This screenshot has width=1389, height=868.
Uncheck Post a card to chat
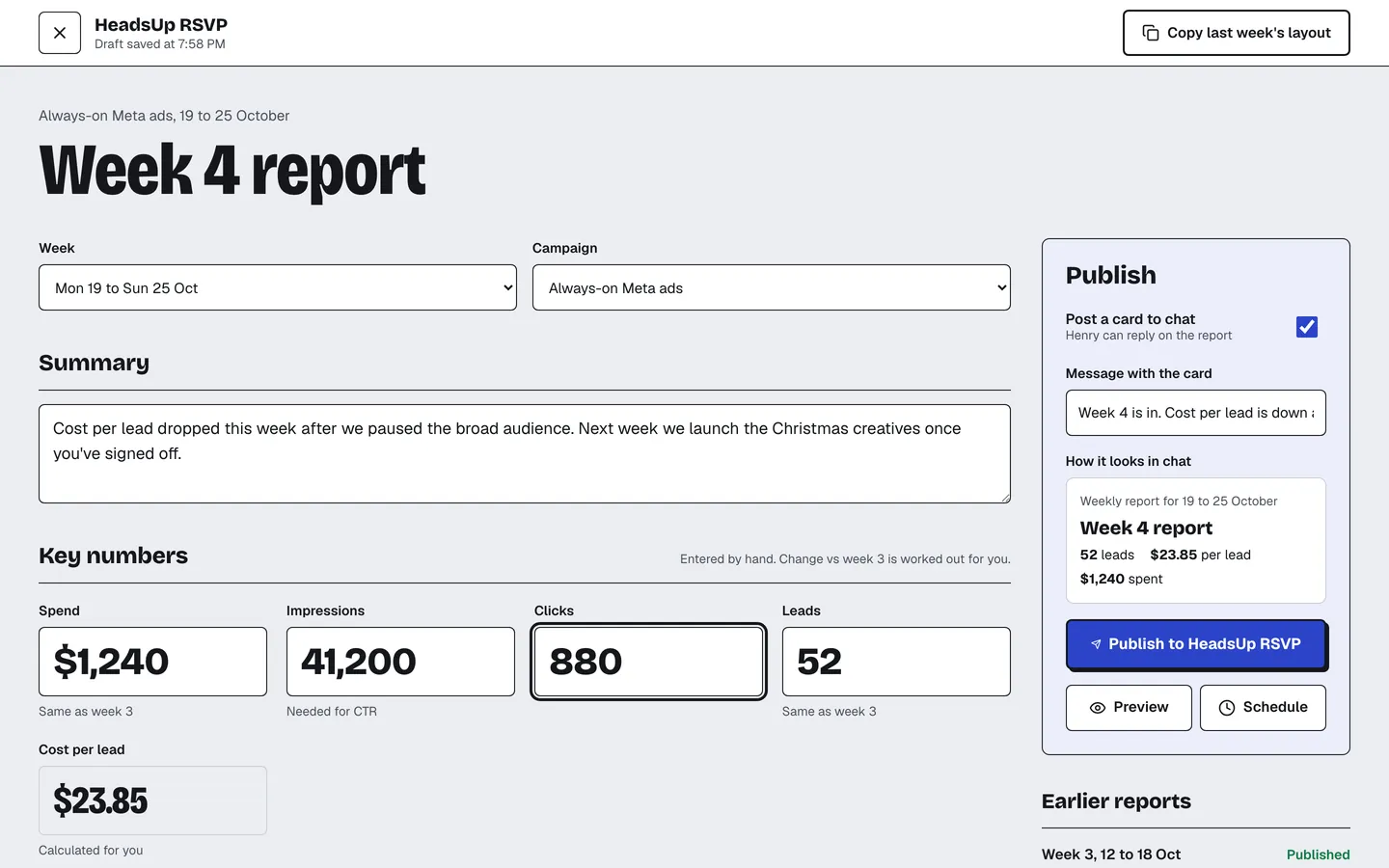coord(1307,327)
